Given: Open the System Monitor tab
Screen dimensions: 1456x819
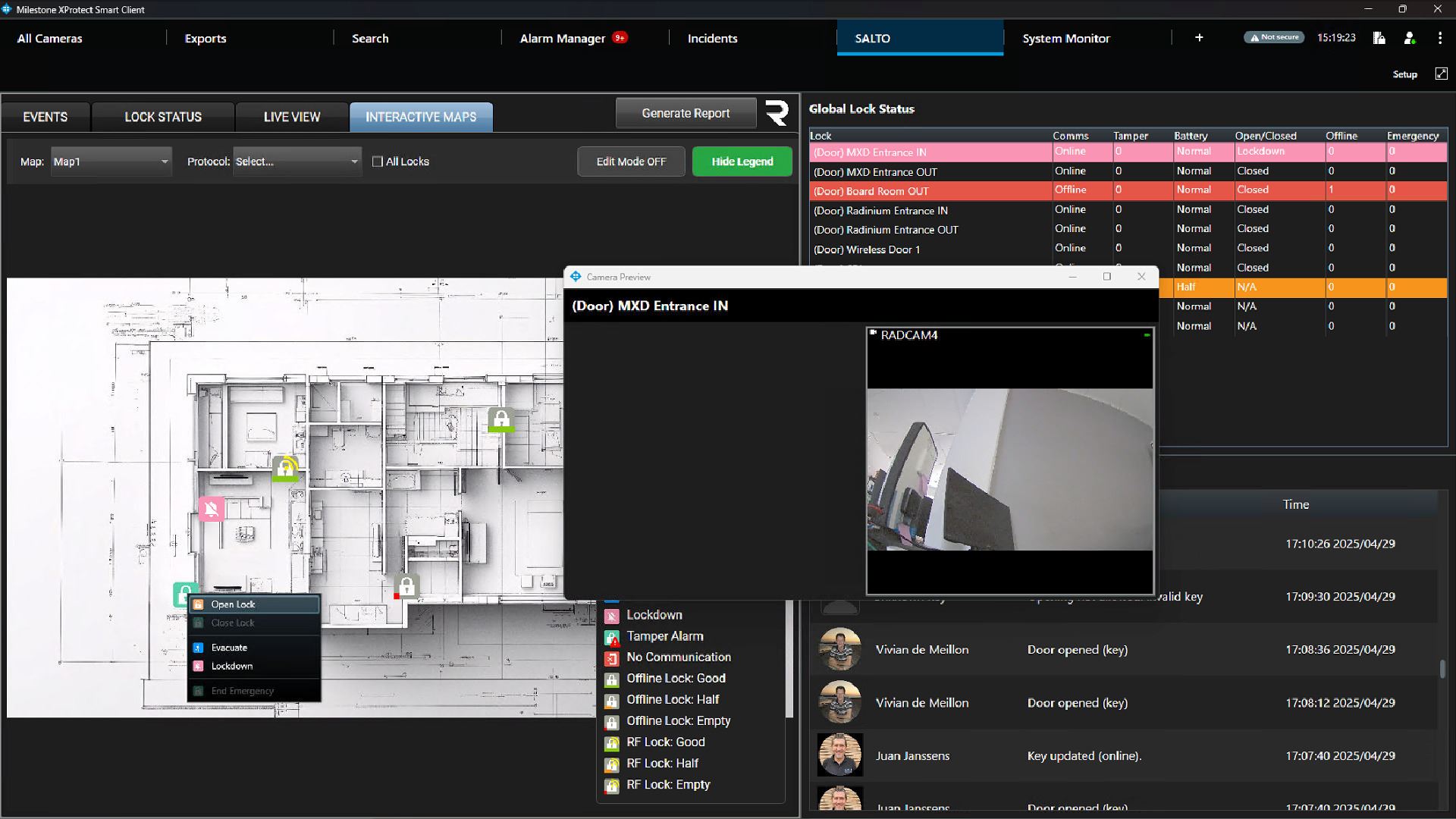Looking at the screenshot, I should coord(1065,38).
